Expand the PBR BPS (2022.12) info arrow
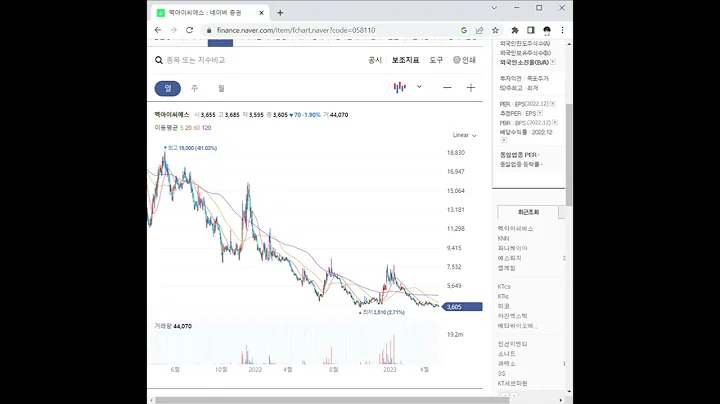This screenshot has width=720, height=404. coord(555,123)
